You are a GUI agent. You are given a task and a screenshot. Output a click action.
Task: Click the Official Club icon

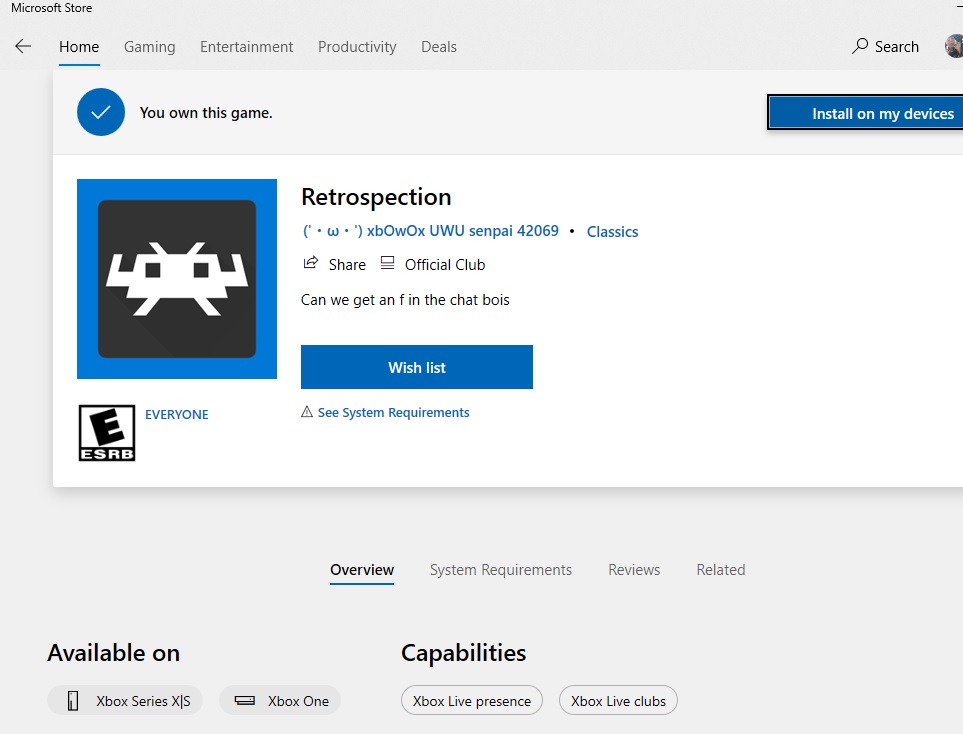(388, 264)
